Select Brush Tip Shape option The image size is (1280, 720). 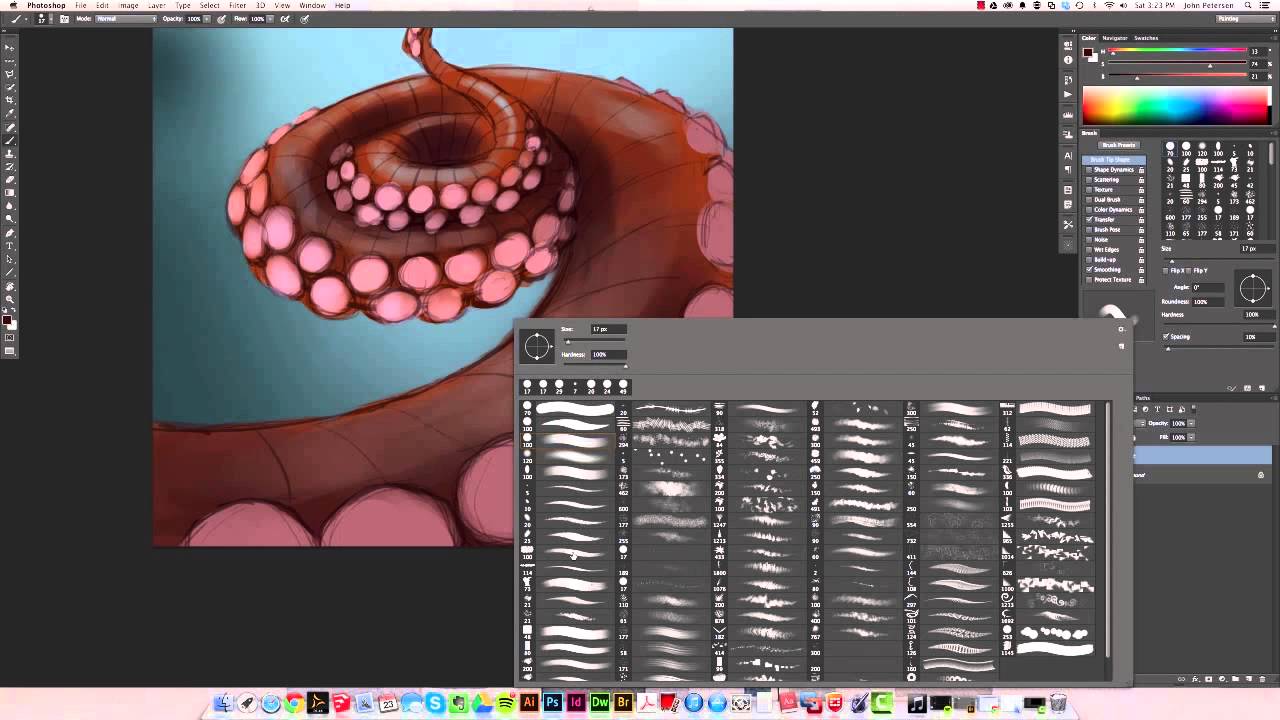1112,160
